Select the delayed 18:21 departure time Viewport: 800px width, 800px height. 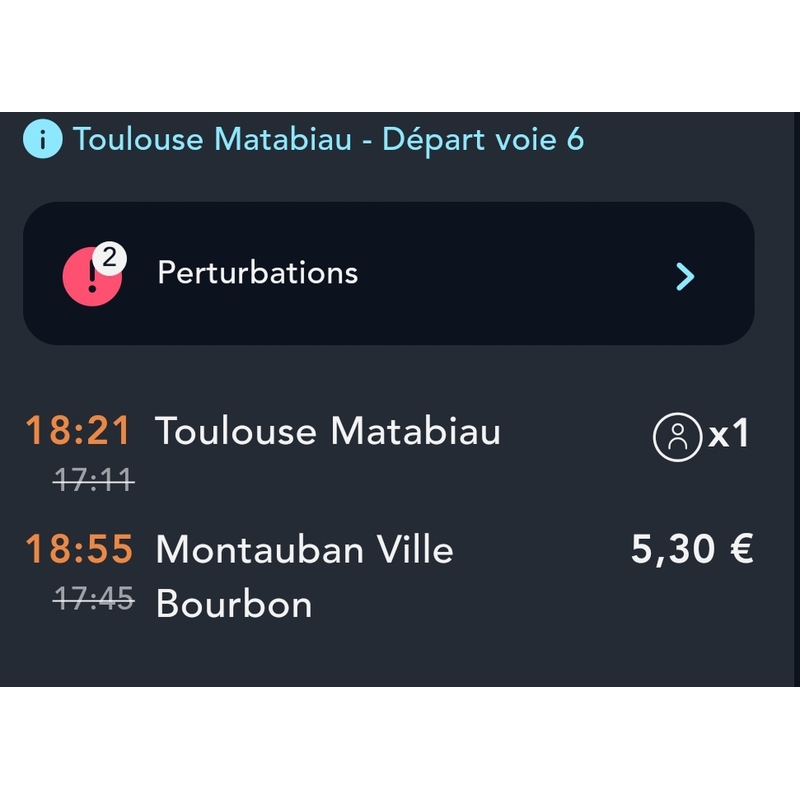(x=78, y=432)
